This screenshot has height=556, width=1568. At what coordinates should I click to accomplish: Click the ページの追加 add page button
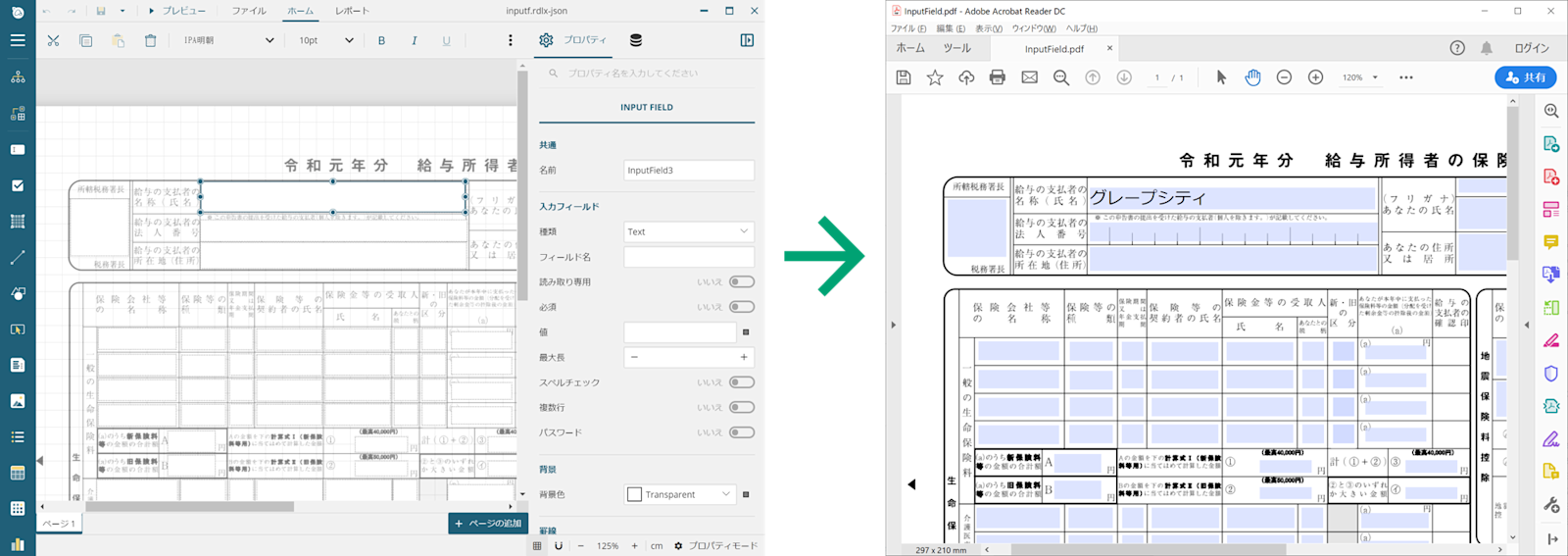488,524
